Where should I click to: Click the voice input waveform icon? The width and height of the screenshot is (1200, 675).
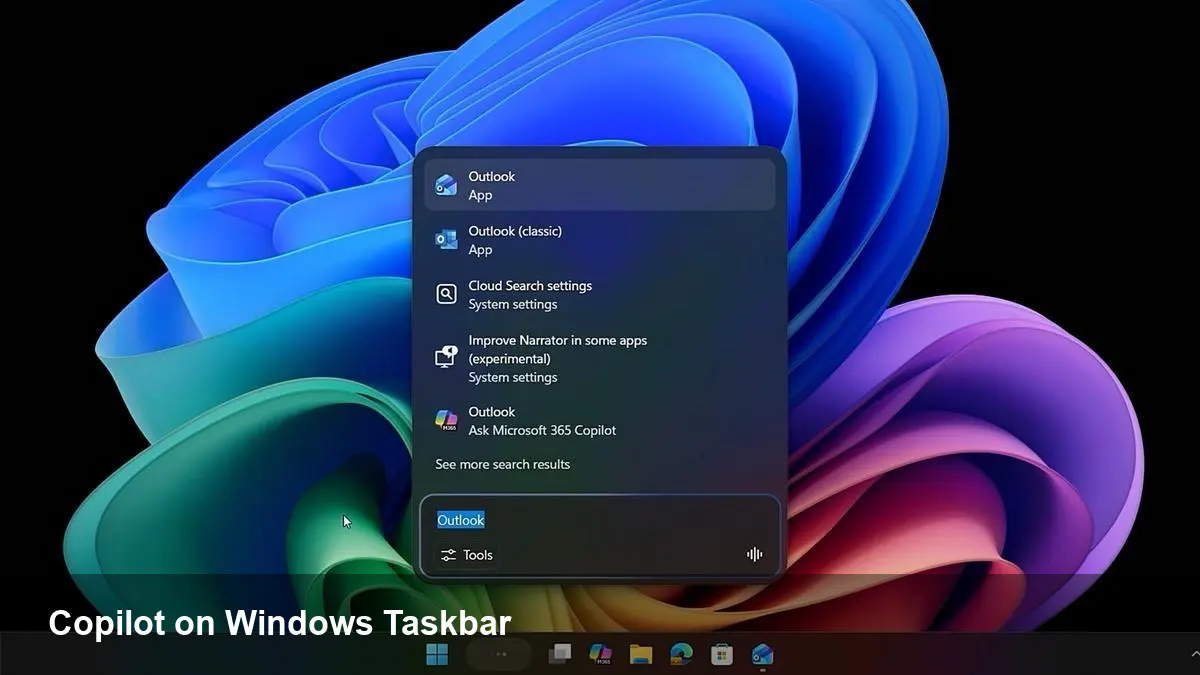754,555
